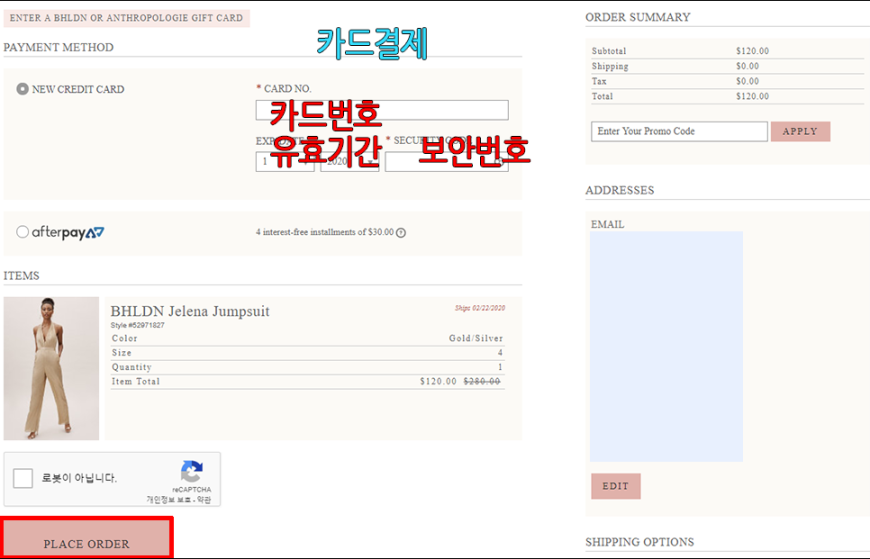Click the Afterpay logo
This screenshot has width=870, height=559.
click(68, 232)
